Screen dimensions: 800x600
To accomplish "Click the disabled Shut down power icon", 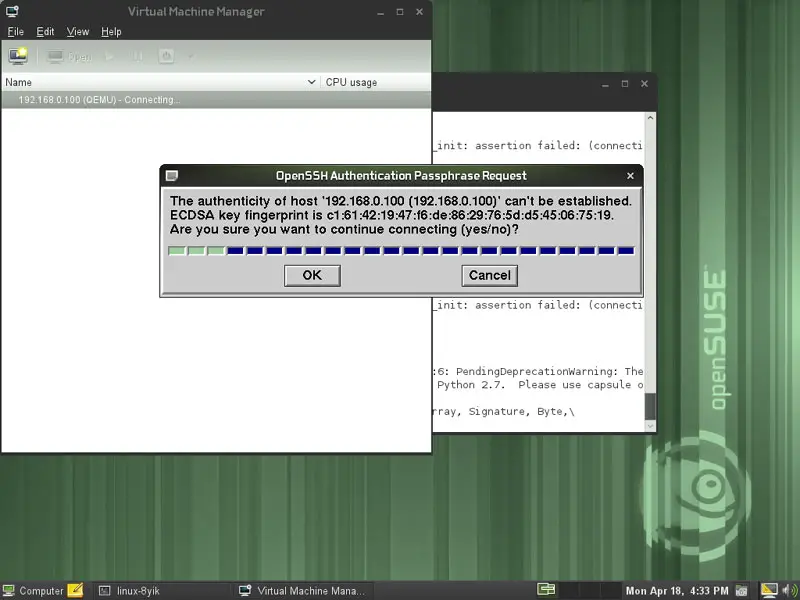I will pos(166,56).
